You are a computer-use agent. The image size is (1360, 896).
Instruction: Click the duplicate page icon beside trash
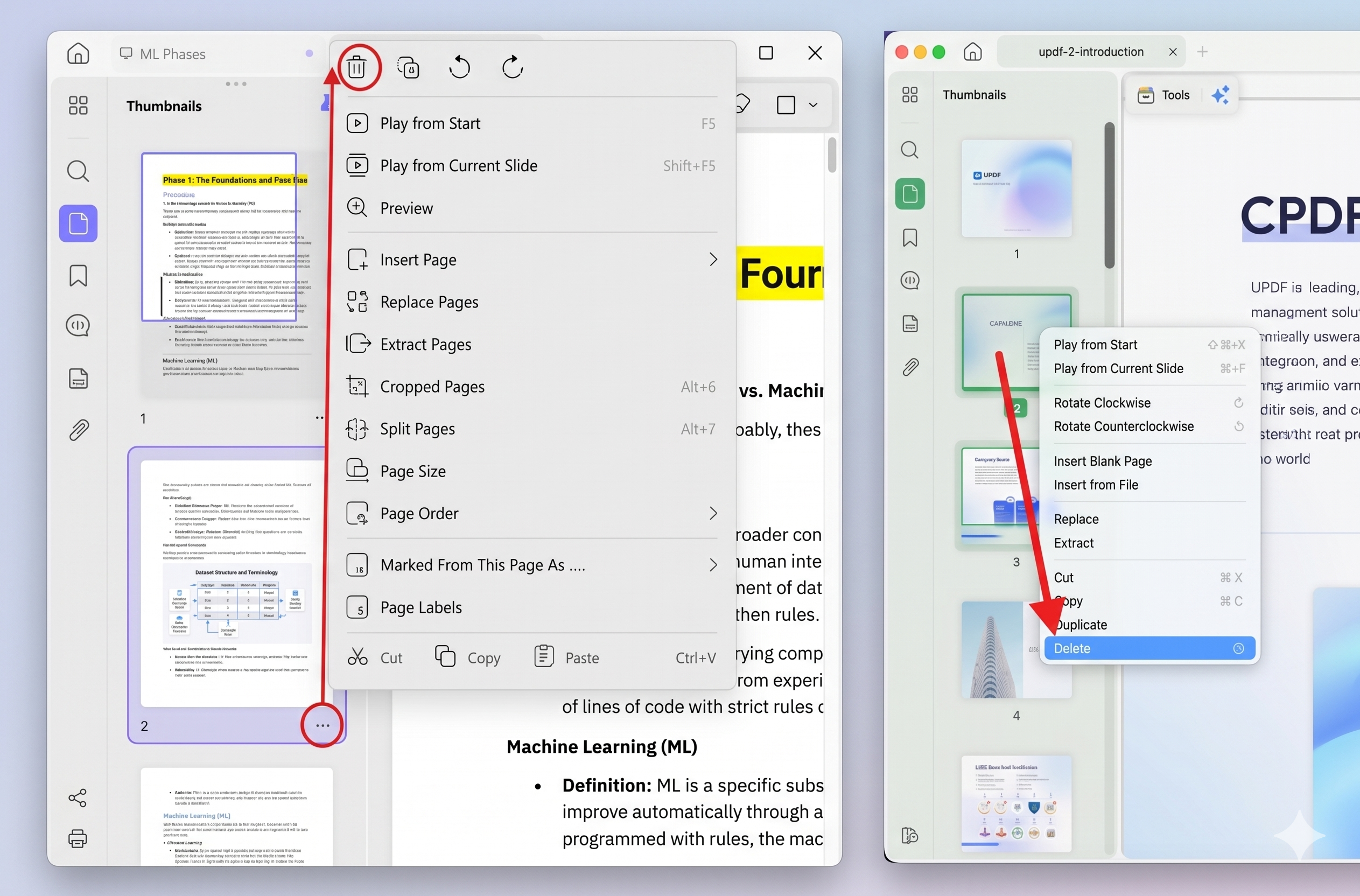tap(408, 67)
